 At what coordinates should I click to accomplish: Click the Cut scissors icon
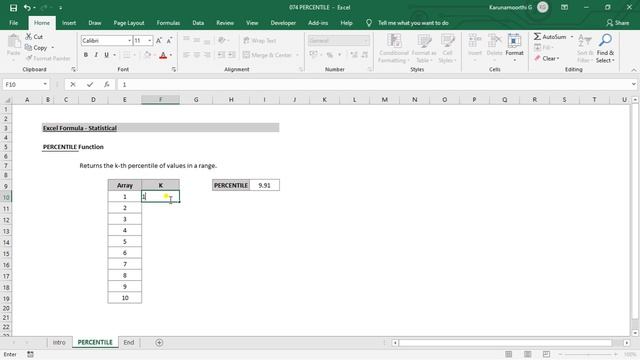point(29,36)
